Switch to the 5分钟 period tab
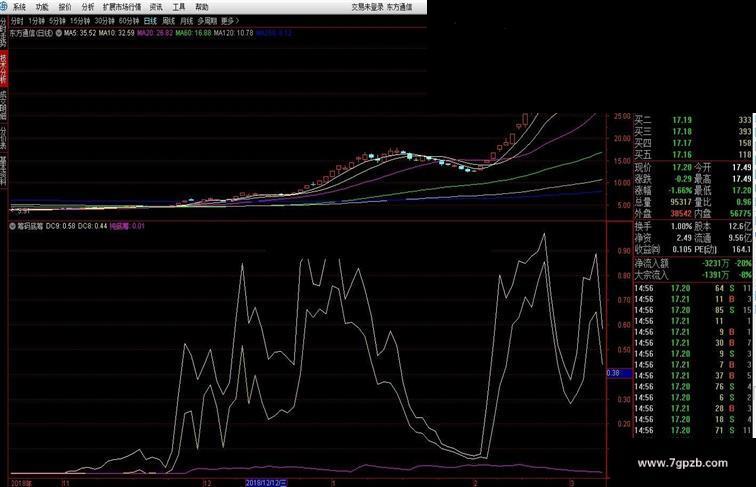This screenshot has height=487, width=756. 57,21
